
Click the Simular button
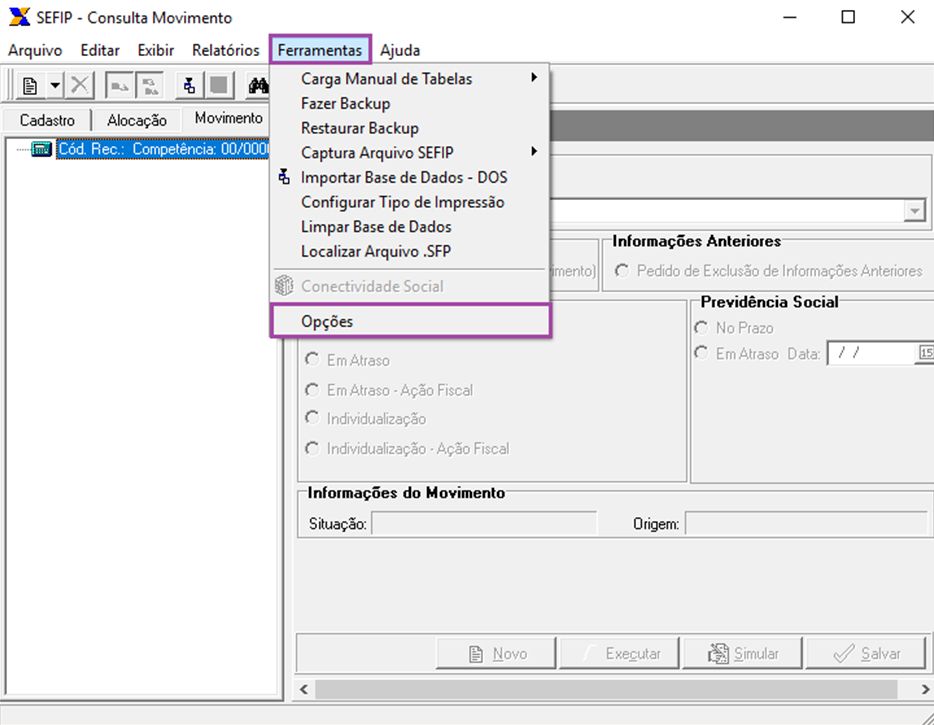(x=743, y=654)
